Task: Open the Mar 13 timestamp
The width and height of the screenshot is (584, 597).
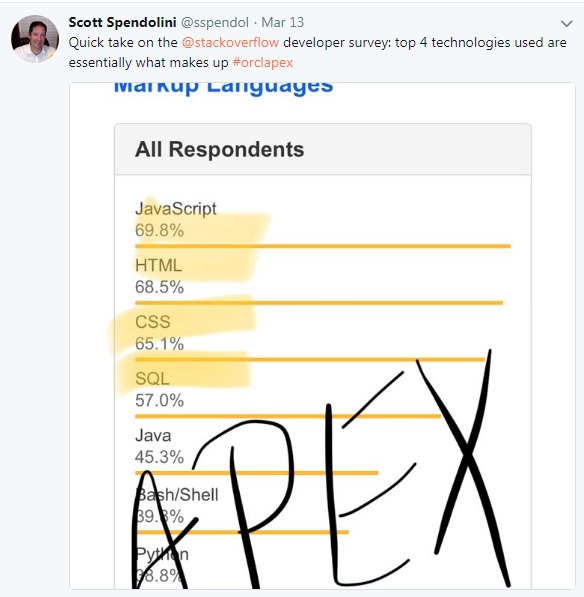Action: point(282,22)
